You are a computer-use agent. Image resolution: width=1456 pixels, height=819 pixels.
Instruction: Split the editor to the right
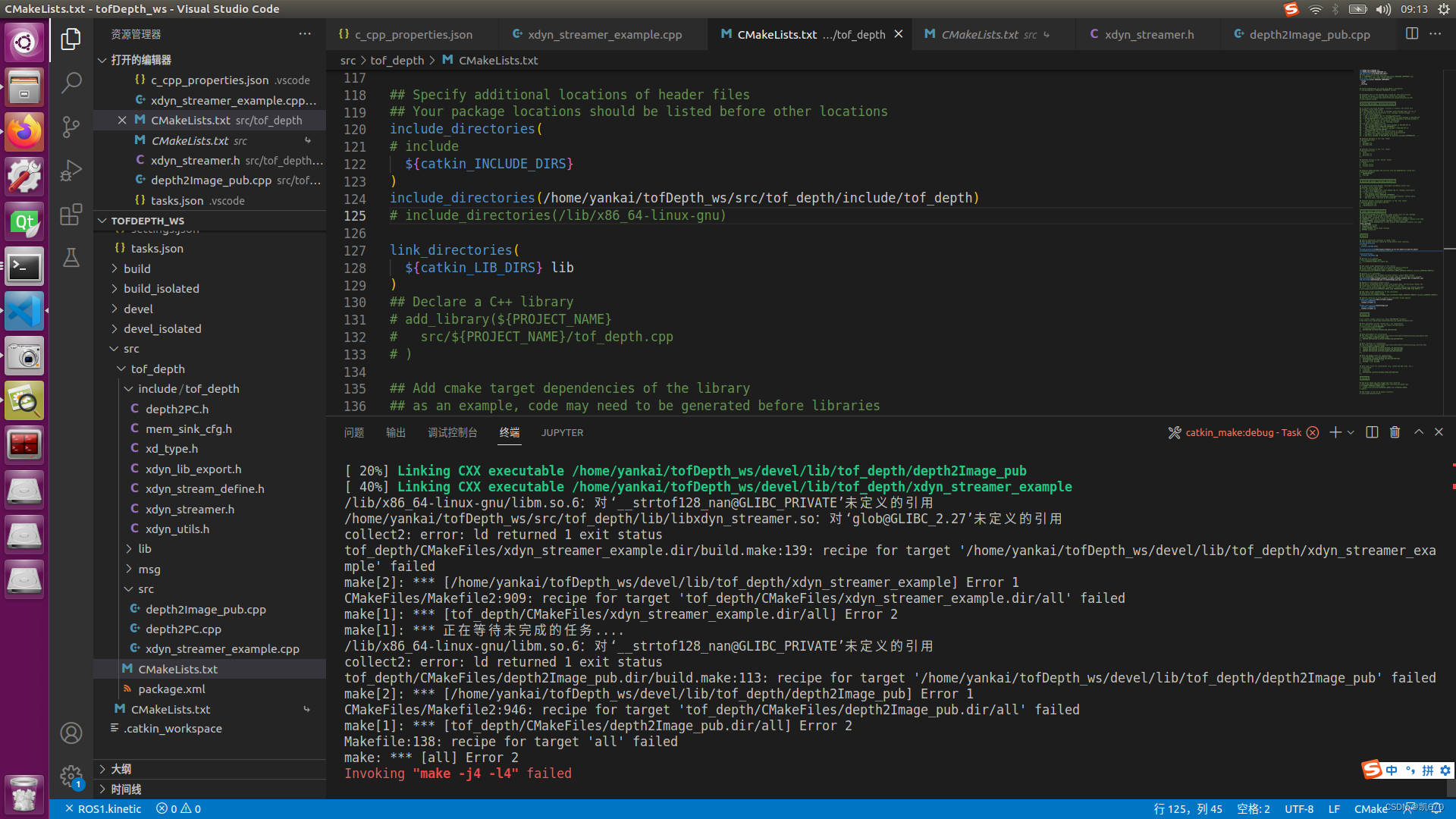pos(1411,34)
